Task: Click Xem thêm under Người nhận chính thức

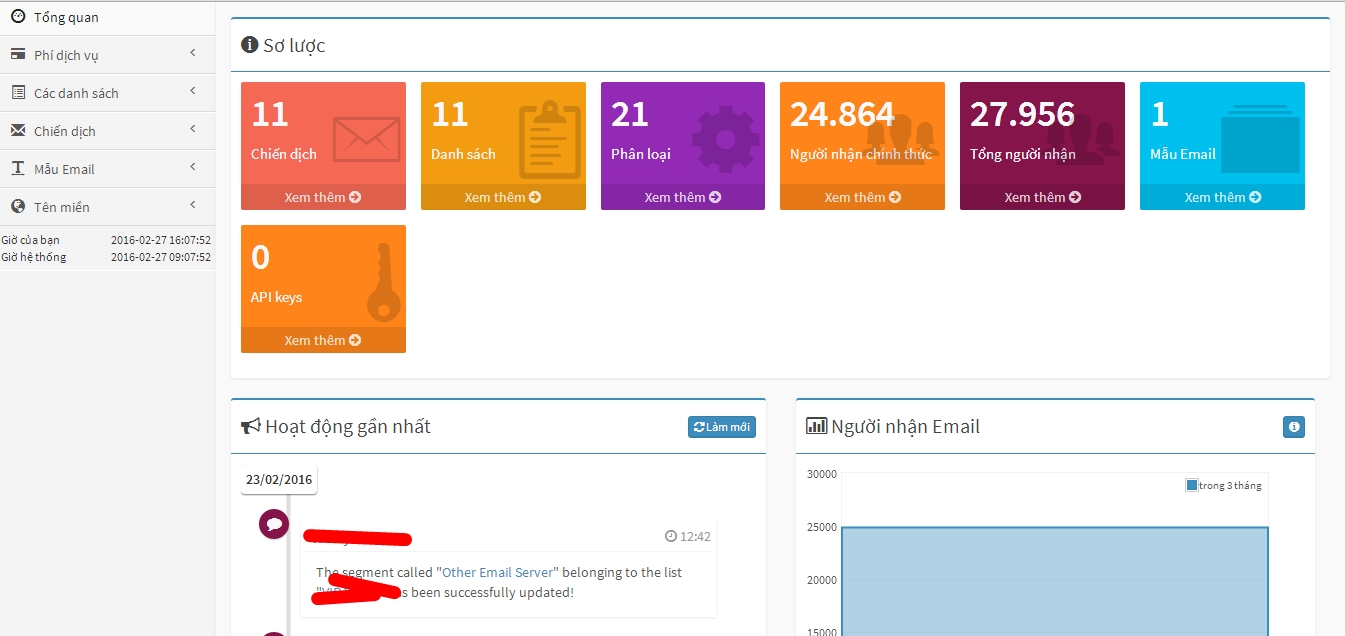Action: (x=862, y=197)
